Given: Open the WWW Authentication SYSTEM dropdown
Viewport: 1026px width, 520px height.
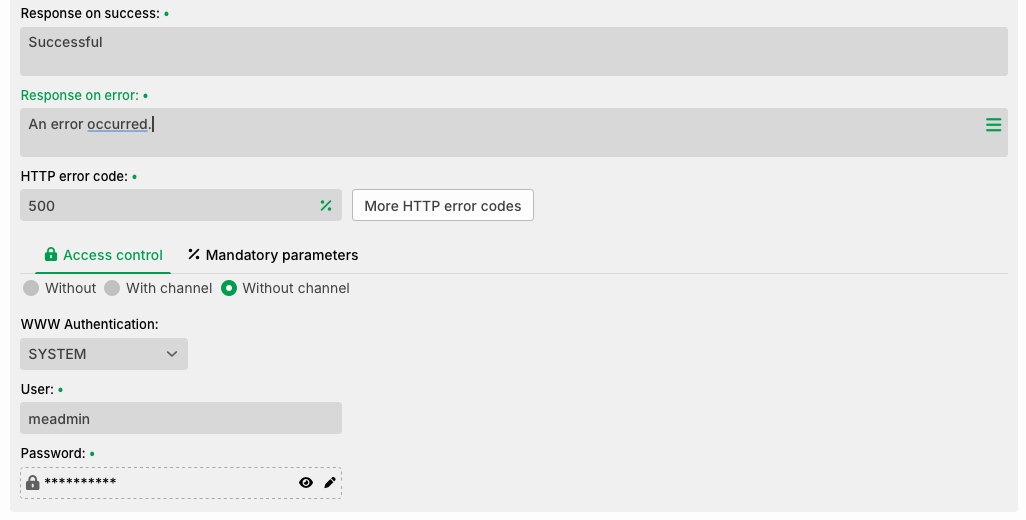Looking at the screenshot, I should [x=104, y=354].
